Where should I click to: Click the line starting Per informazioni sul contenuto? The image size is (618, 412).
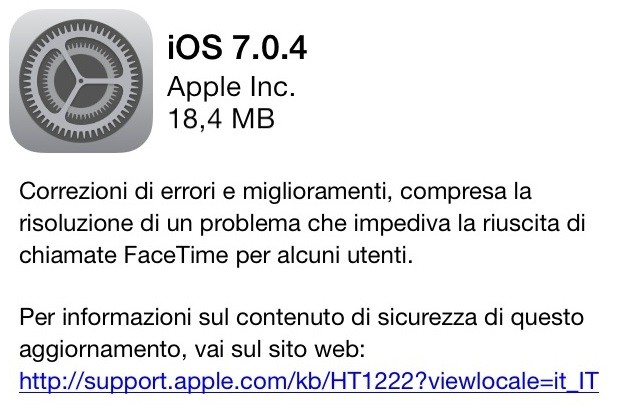pyautogui.click(x=302, y=318)
